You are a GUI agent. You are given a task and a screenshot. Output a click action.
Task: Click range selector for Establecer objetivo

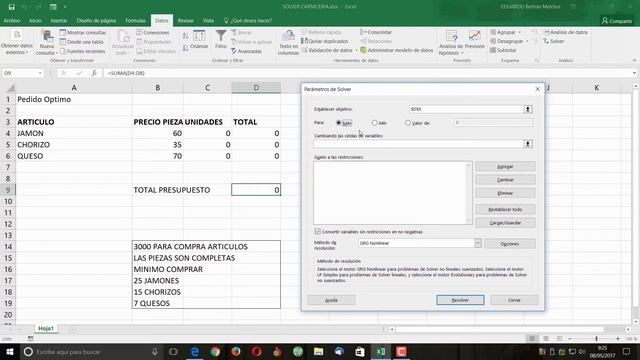(528, 109)
